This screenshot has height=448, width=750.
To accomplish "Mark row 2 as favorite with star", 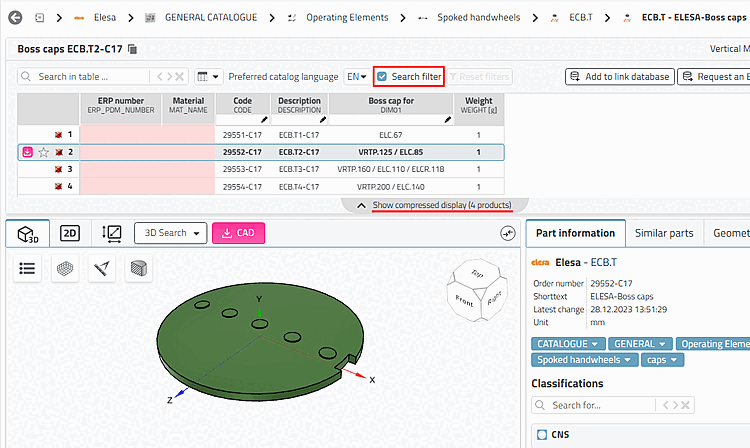I will click(x=44, y=153).
